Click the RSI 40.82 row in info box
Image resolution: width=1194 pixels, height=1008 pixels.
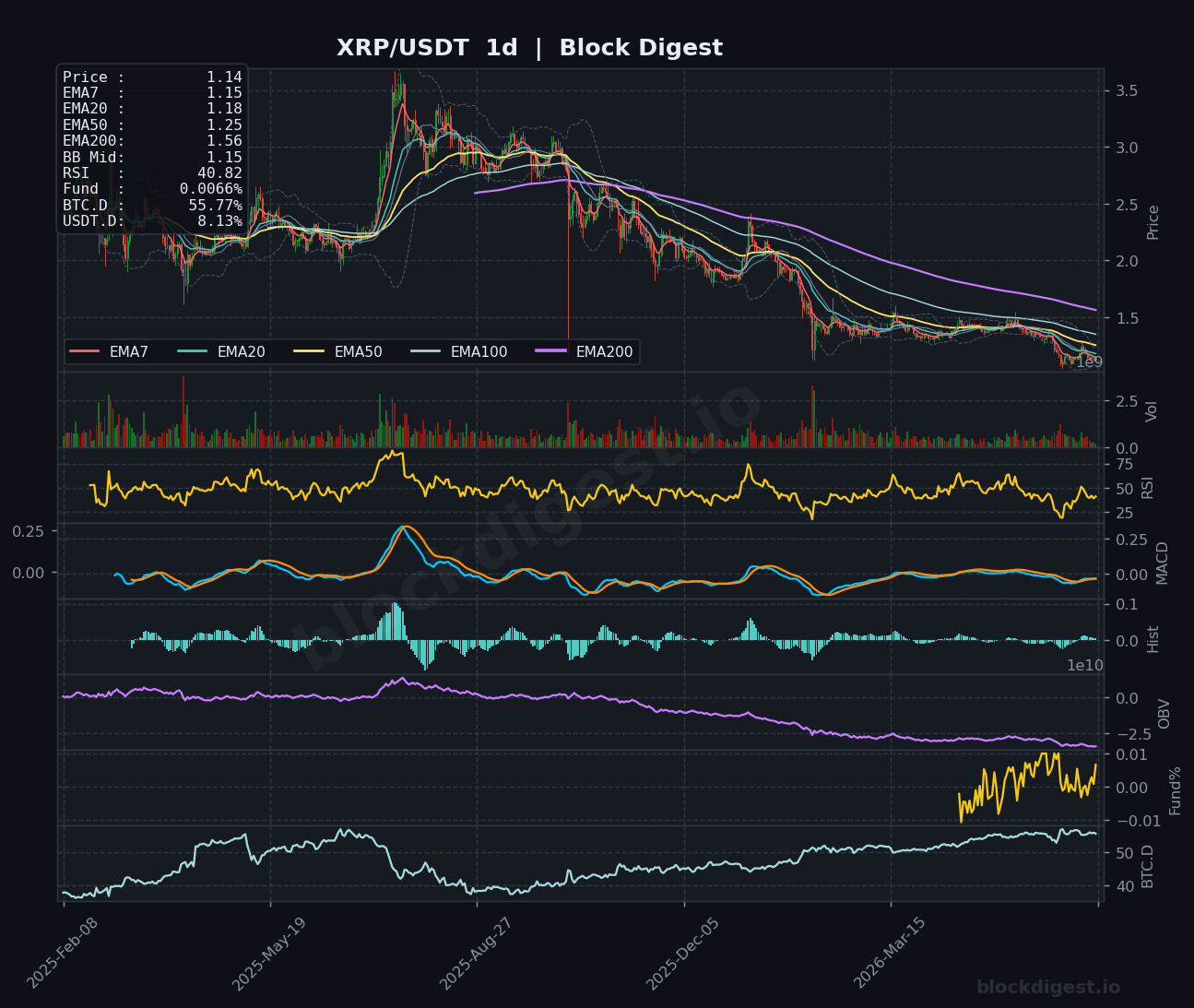point(152,172)
